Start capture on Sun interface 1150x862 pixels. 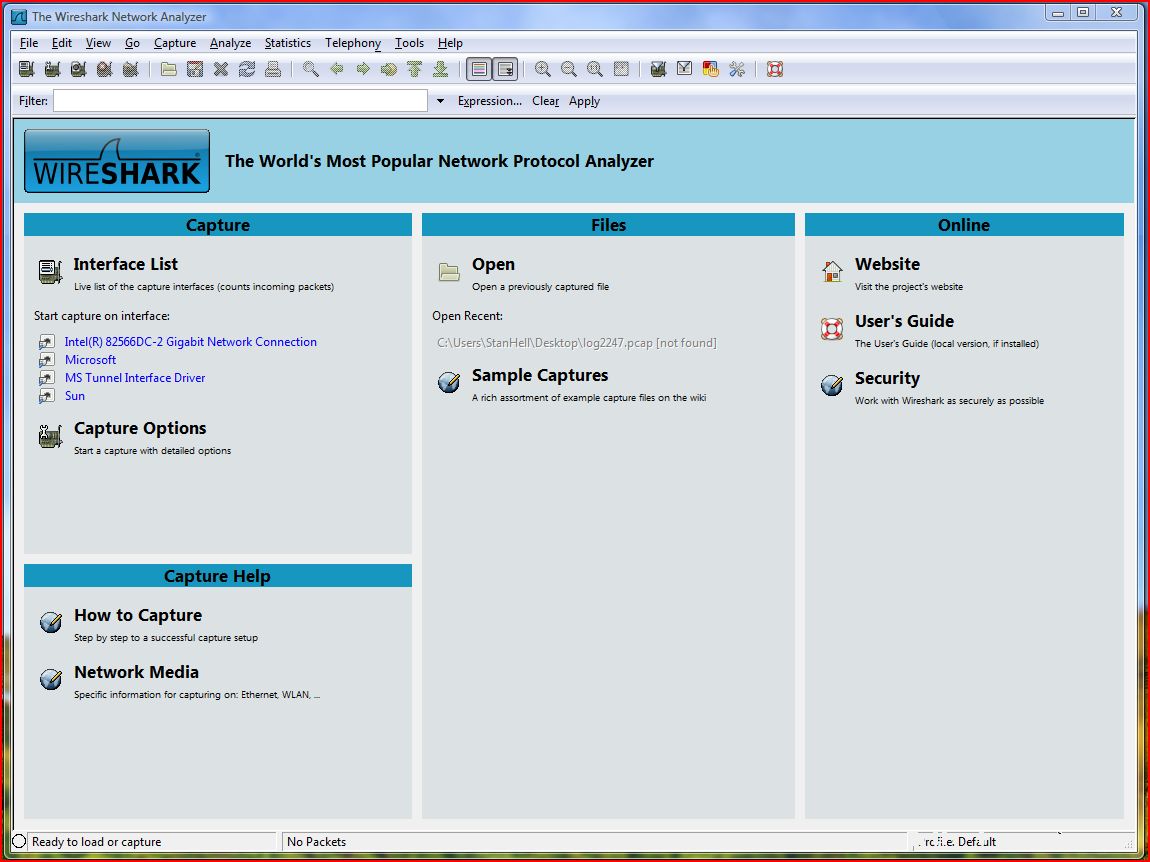click(x=75, y=395)
